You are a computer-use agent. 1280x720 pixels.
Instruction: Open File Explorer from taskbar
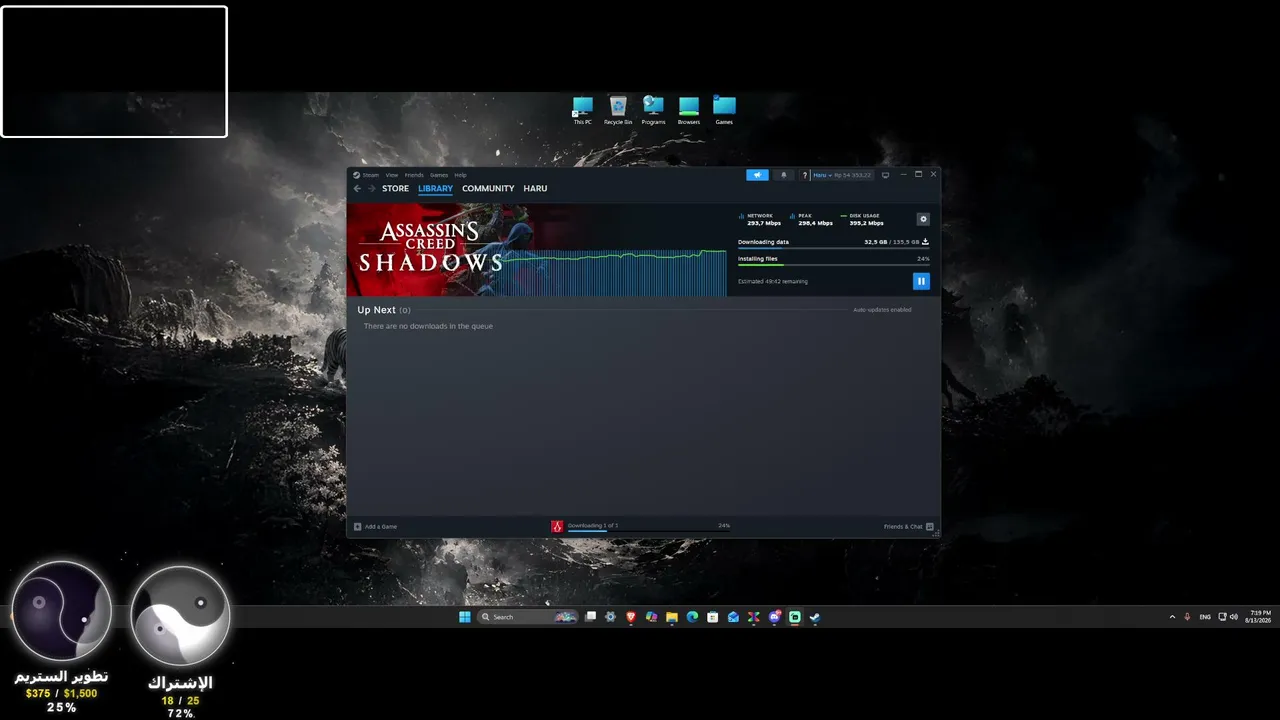(672, 617)
